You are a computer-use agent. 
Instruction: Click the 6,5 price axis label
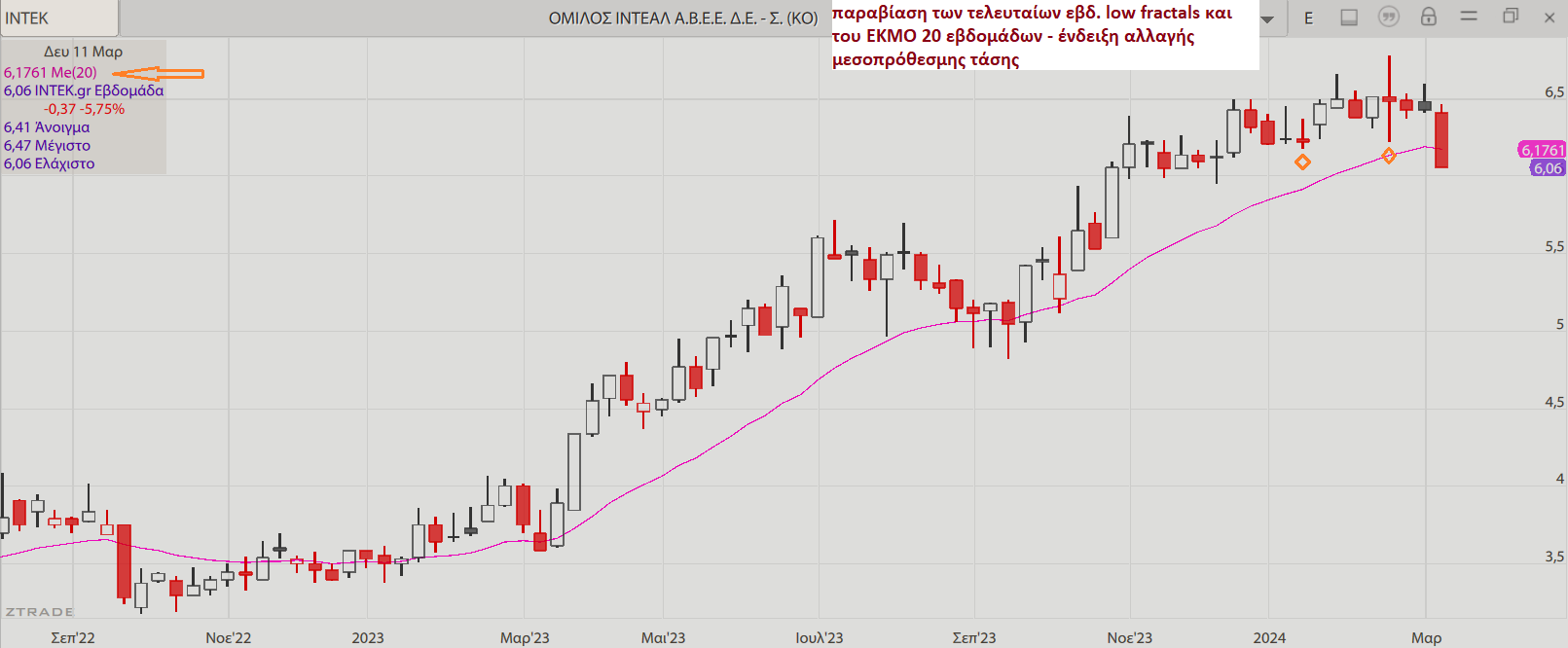[x=1554, y=92]
